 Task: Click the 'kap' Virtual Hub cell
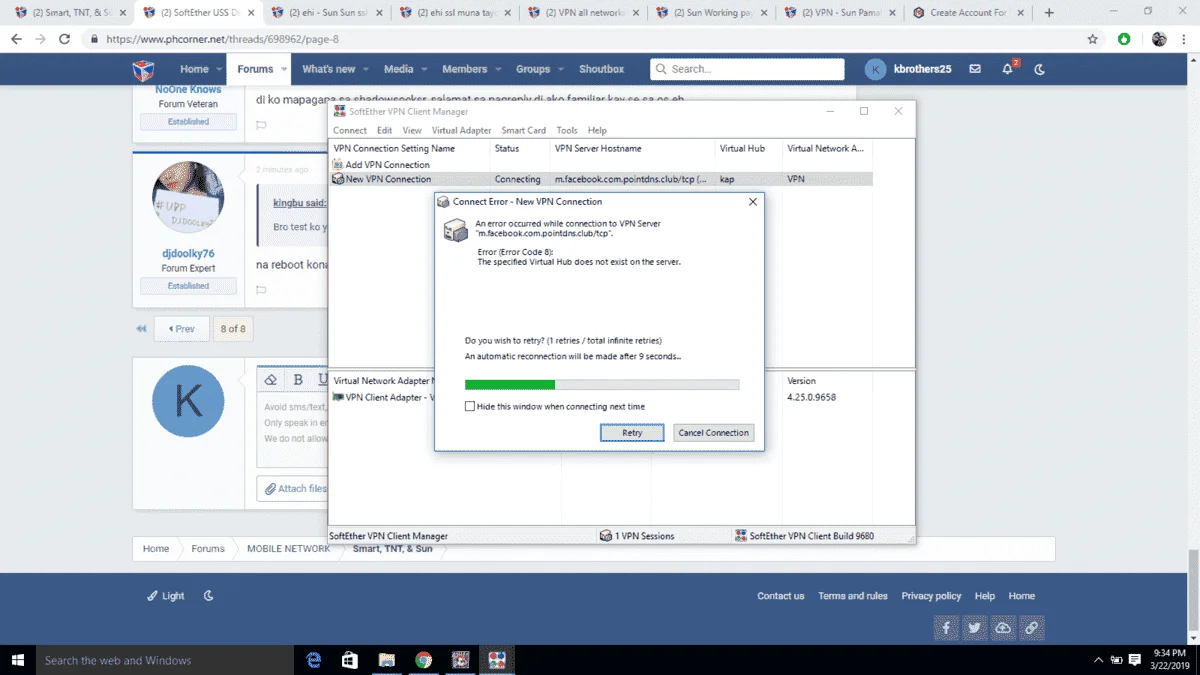(727, 179)
